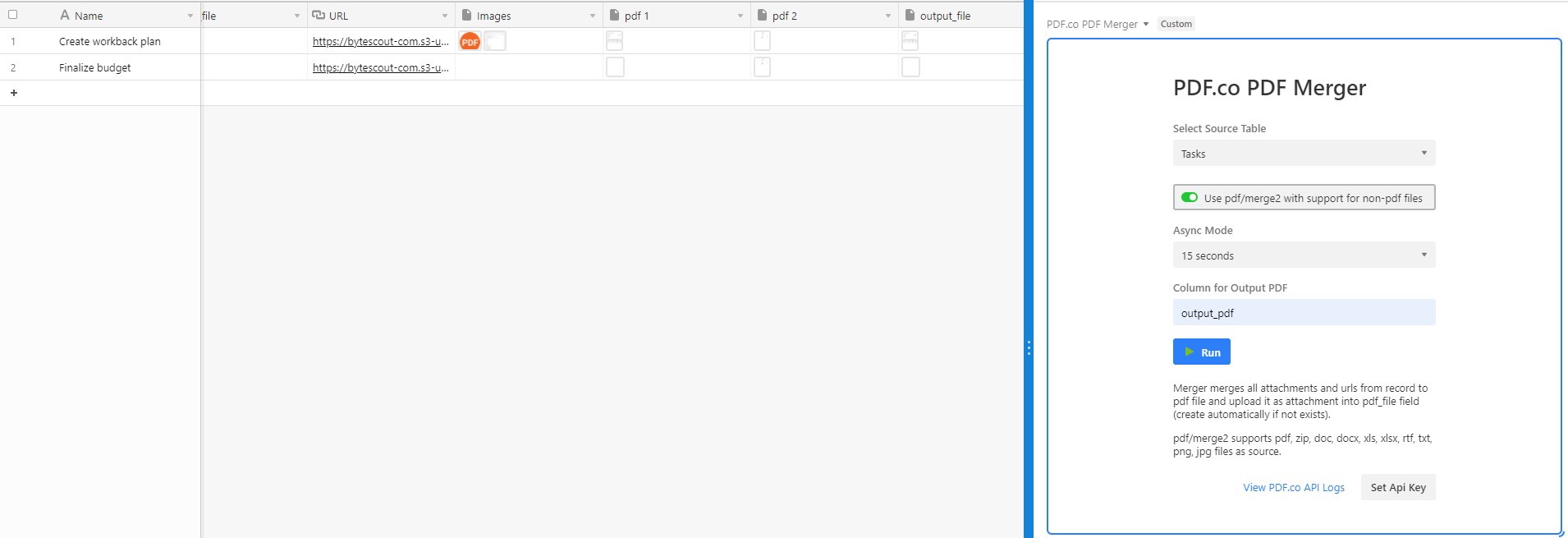Open the output_file attachment of Create workback plan
The width and height of the screenshot is (1568, 538).
point(910,41)
